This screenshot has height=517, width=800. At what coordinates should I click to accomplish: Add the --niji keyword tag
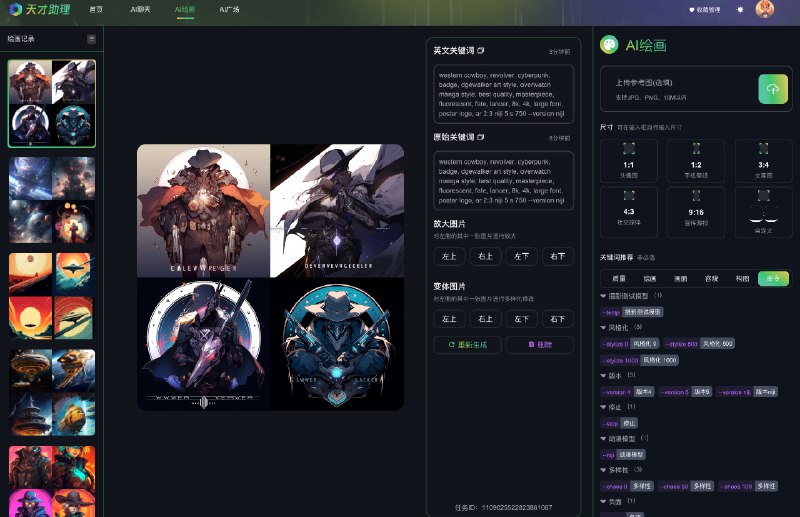(x=623, y=454)
